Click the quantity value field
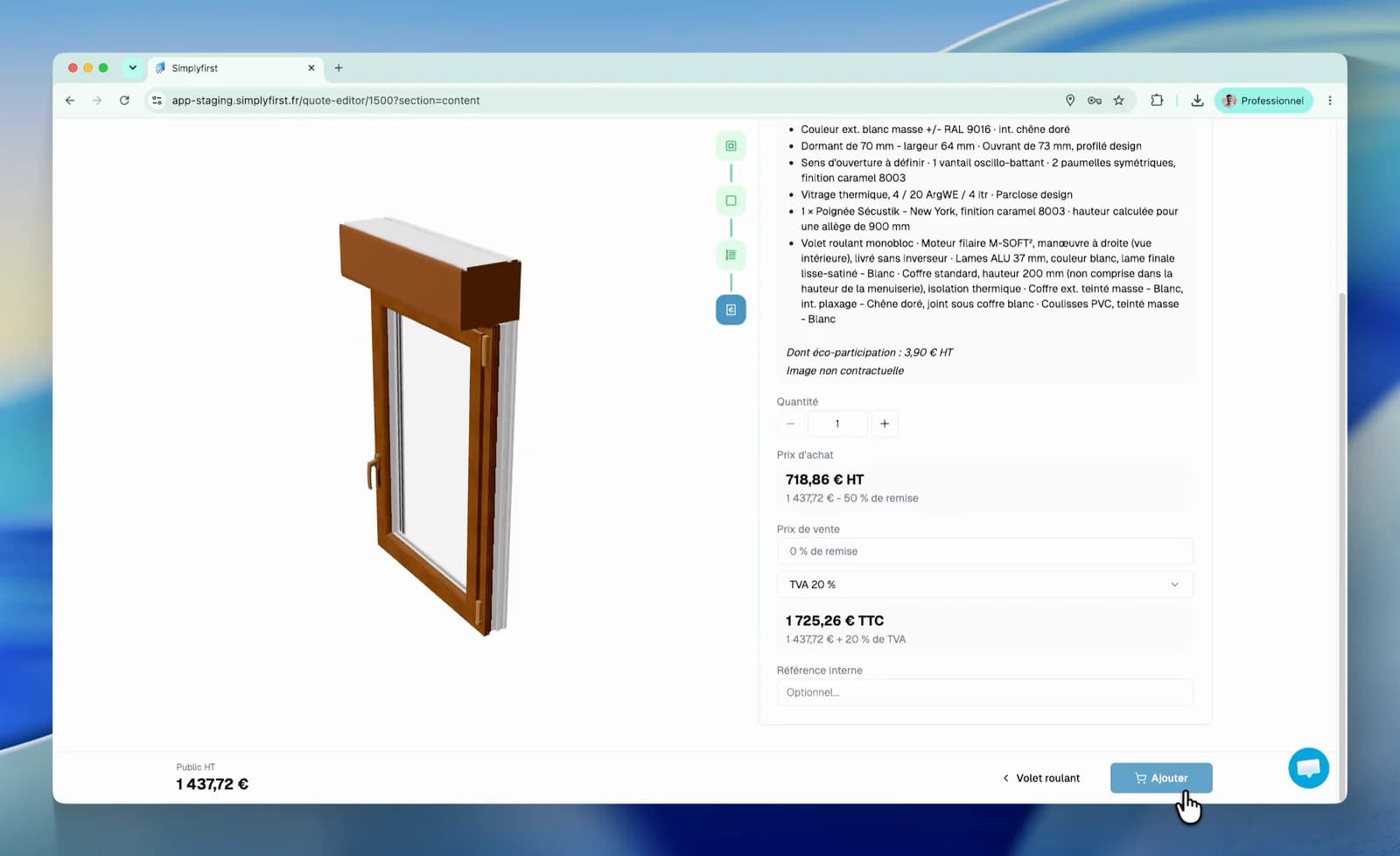The image size is (1400, 856). point(837,424)
